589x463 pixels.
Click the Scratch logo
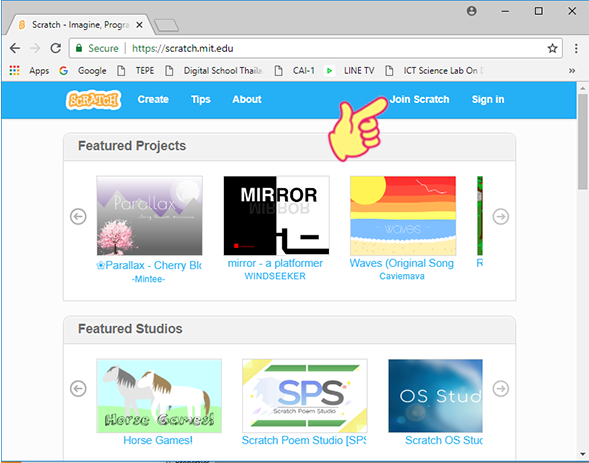(93, 100)
